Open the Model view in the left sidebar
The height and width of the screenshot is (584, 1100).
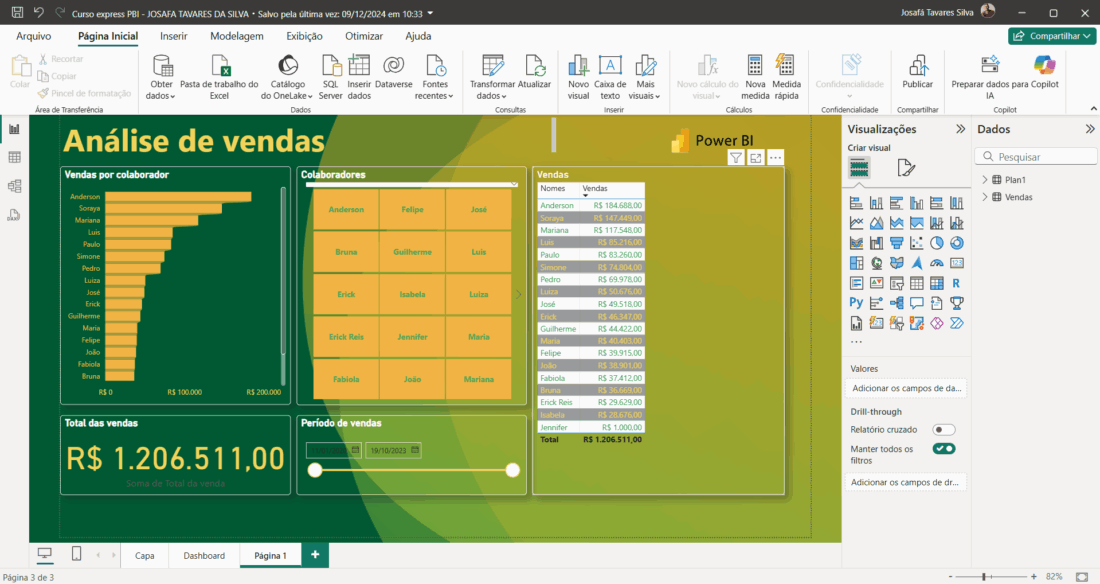click(14, 186)
